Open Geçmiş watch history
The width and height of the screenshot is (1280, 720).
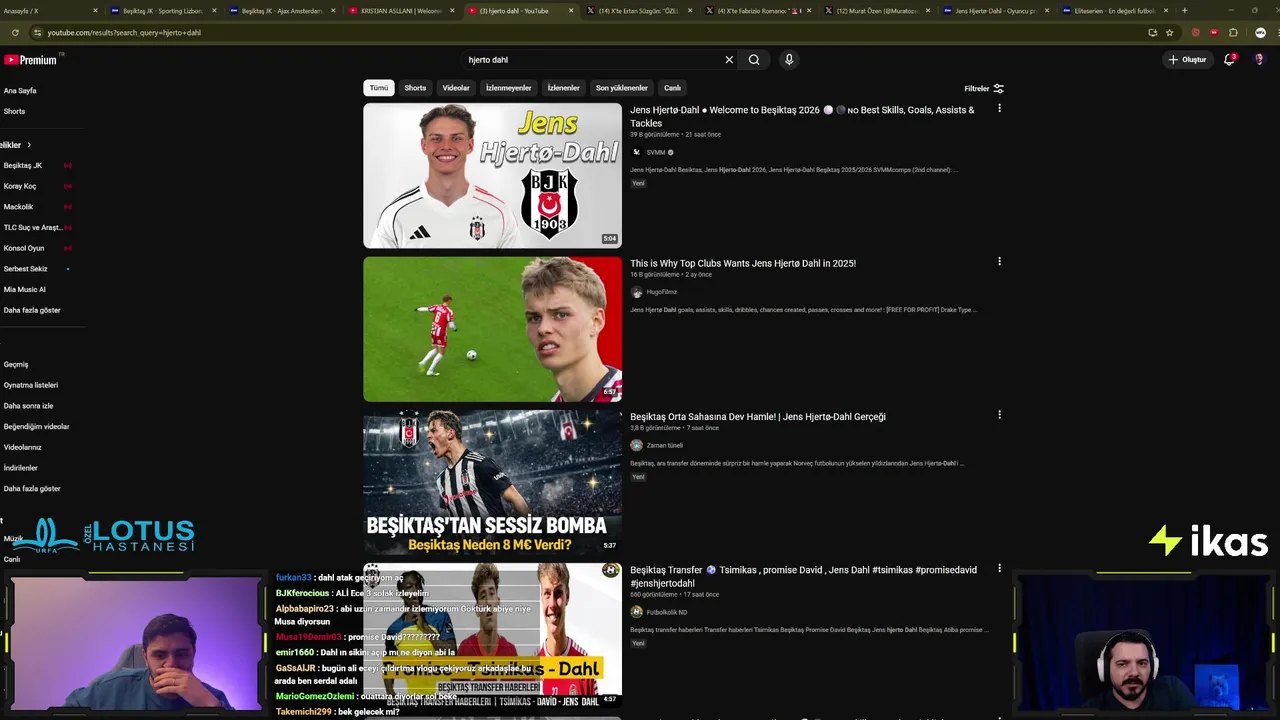(x=16, y=364)
